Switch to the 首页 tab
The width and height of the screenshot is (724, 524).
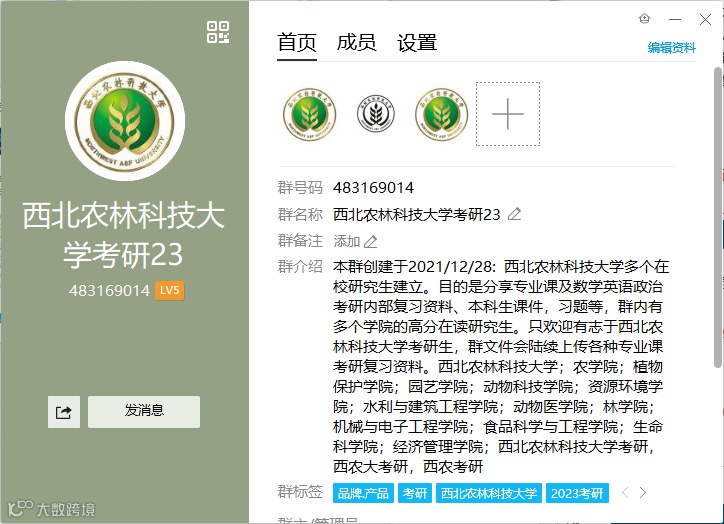pos(297,43)
